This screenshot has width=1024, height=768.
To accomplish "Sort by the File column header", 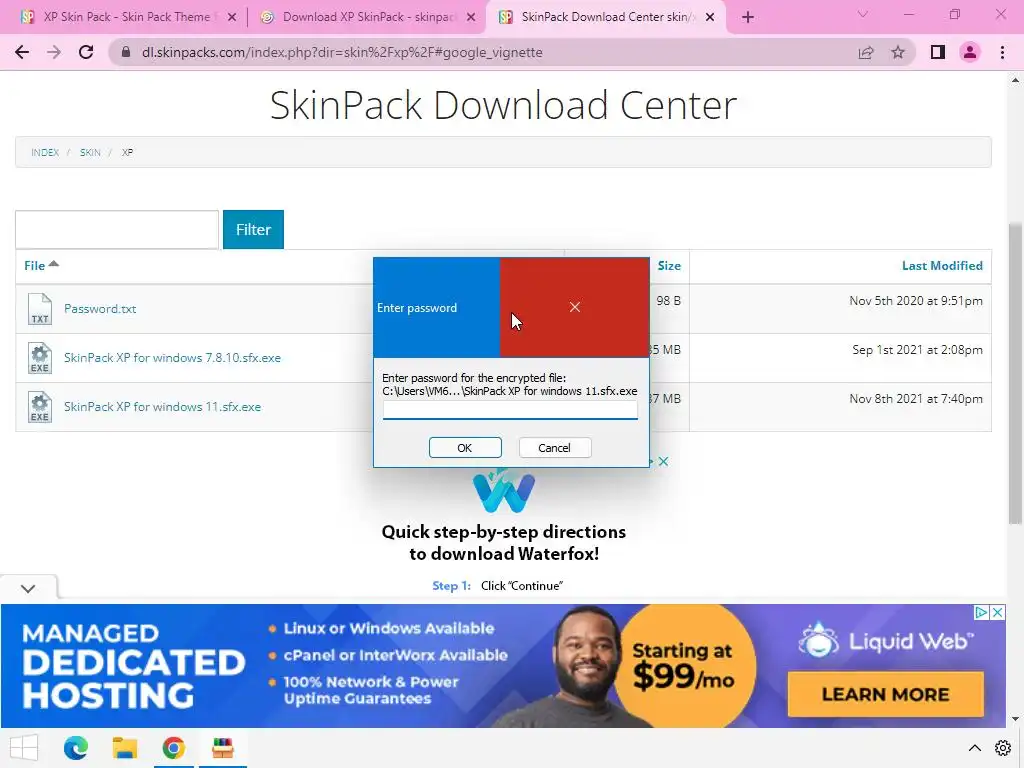I will pos(41,265).
